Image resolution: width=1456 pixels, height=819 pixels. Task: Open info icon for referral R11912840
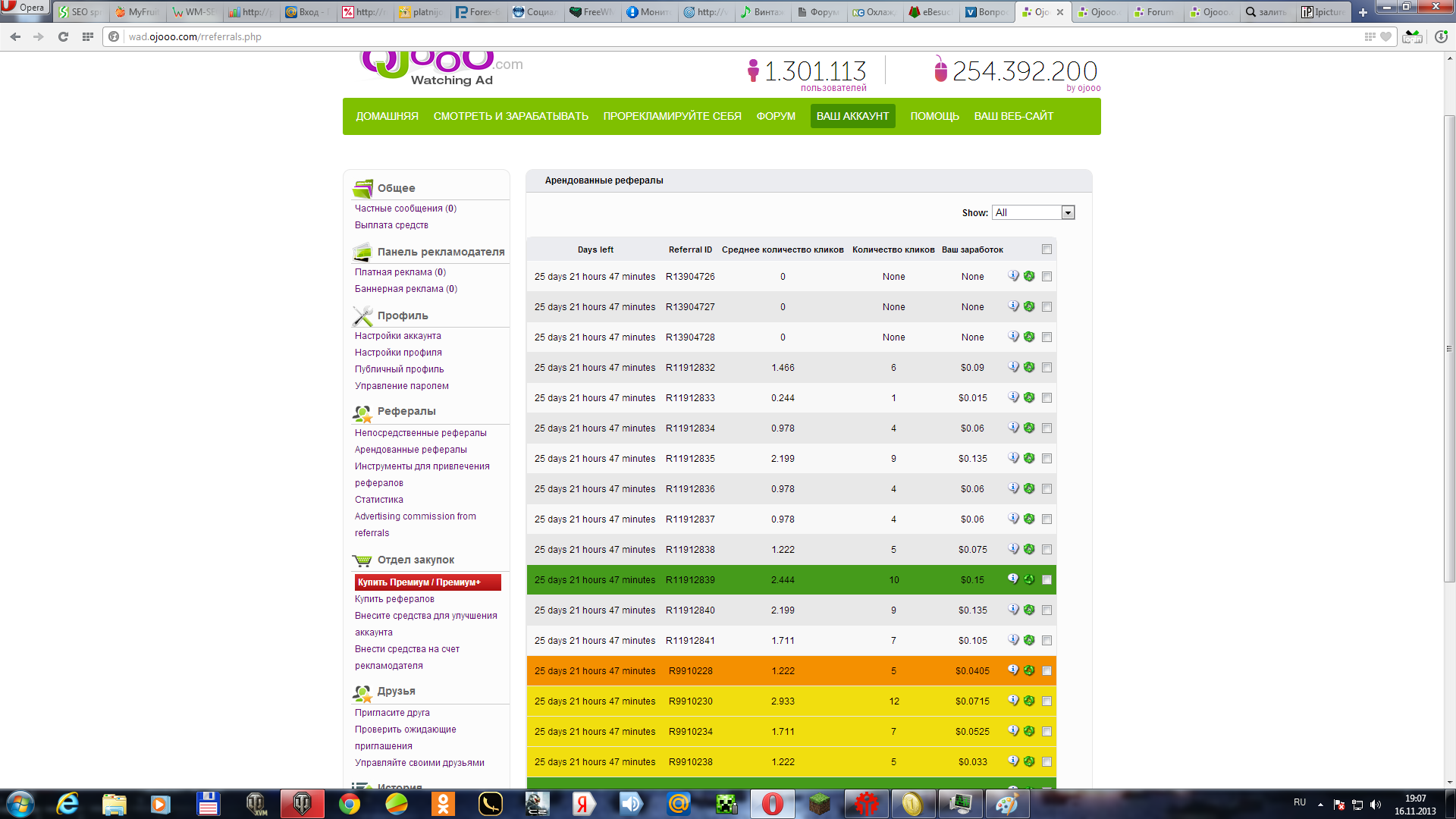point(1013,610)
